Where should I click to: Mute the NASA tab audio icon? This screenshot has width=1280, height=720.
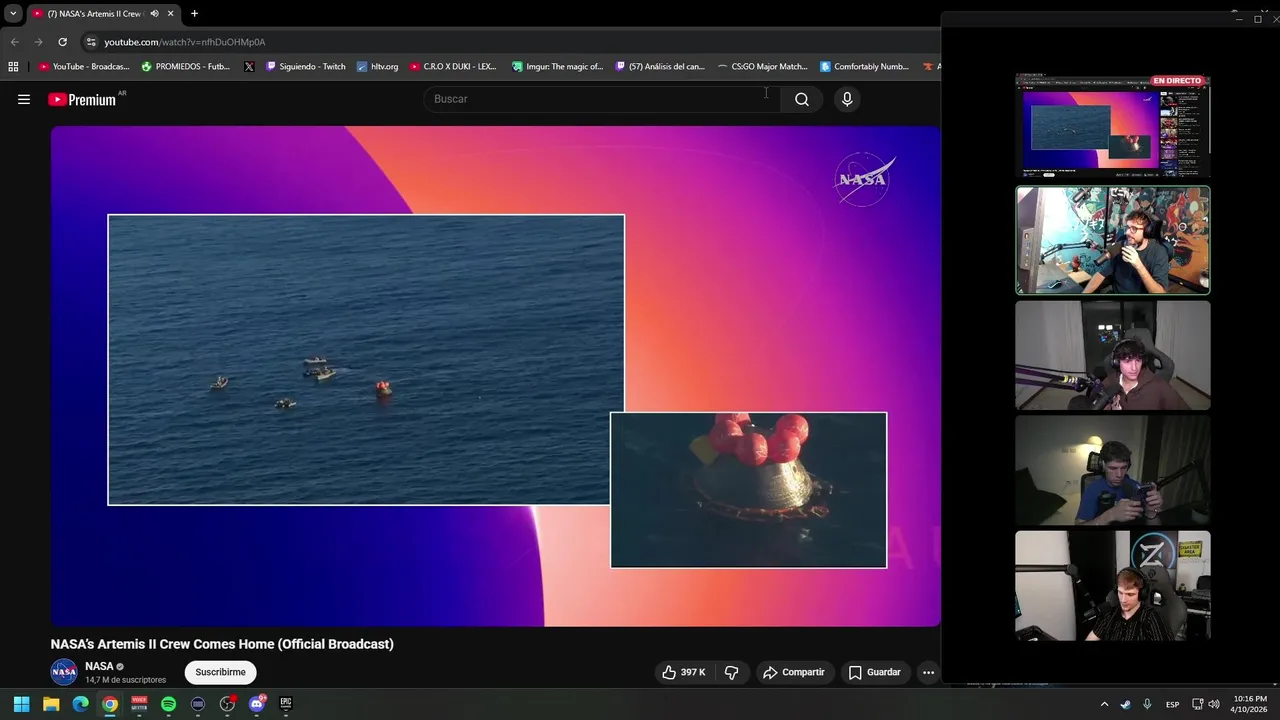(154, 14)
